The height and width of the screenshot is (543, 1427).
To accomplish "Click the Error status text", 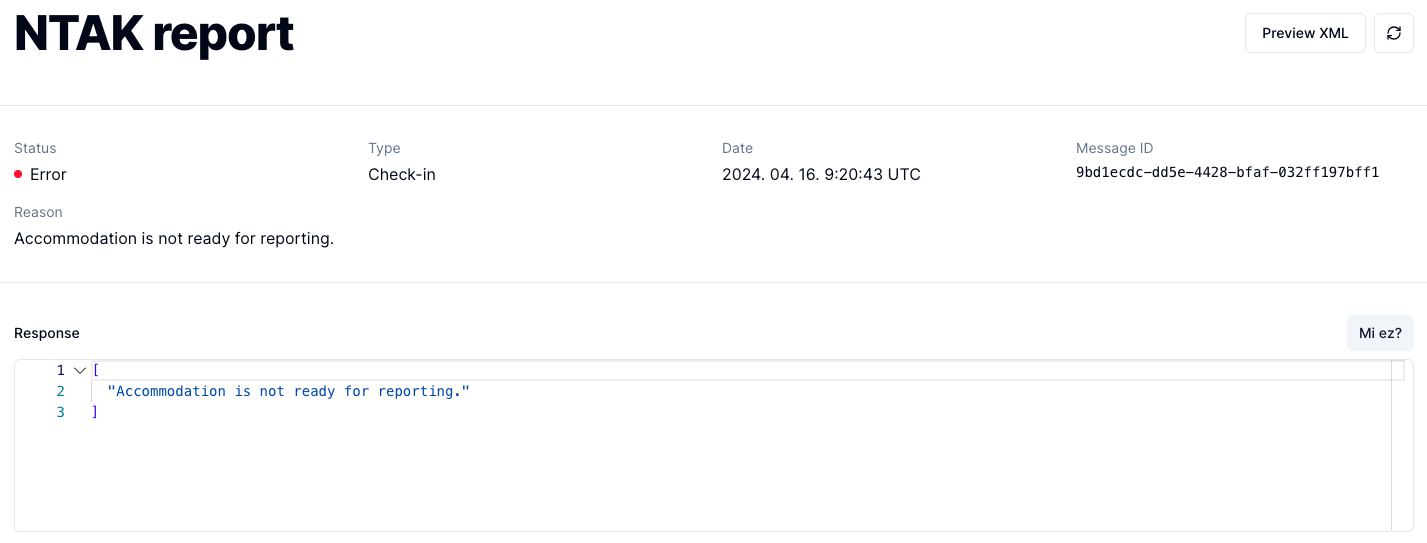I will 48,174.
